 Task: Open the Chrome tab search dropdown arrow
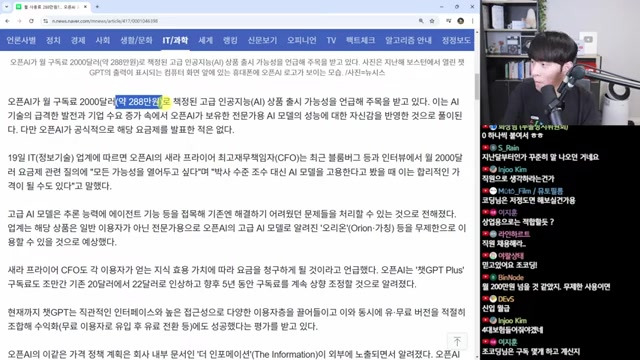[x=6, y=7]
